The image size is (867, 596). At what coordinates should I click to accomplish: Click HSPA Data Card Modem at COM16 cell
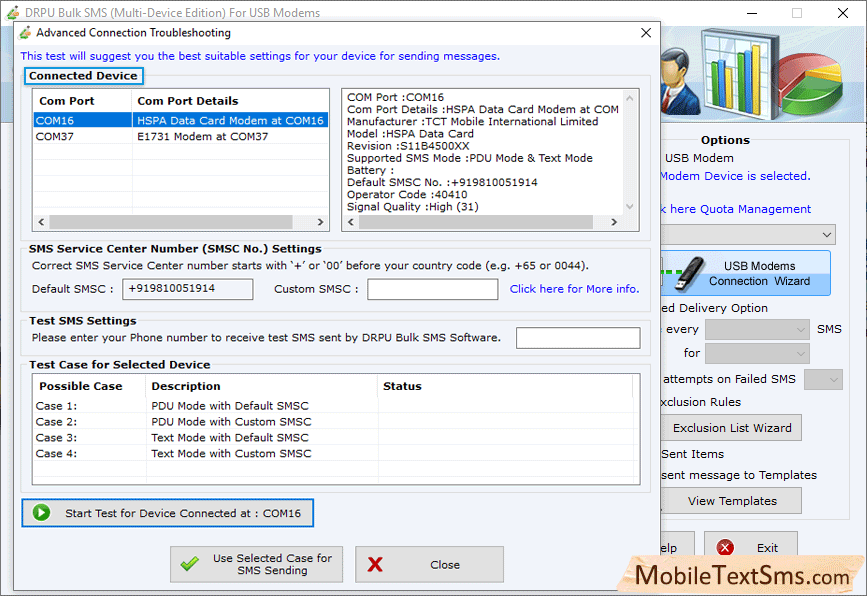(230, 121)
